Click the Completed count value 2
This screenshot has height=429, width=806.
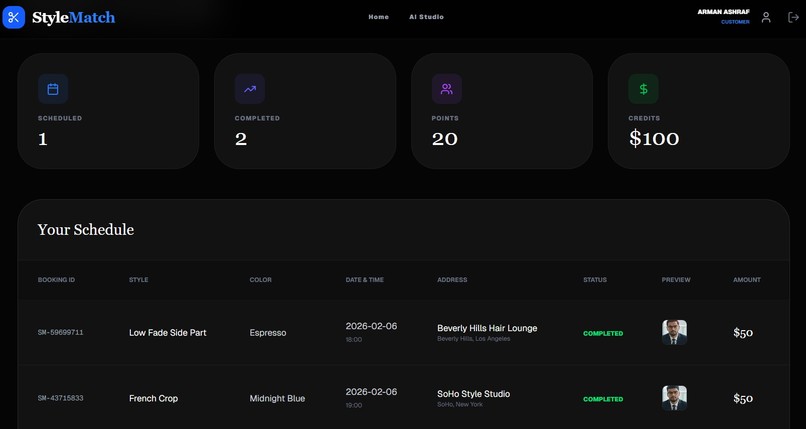pos(241,139)
